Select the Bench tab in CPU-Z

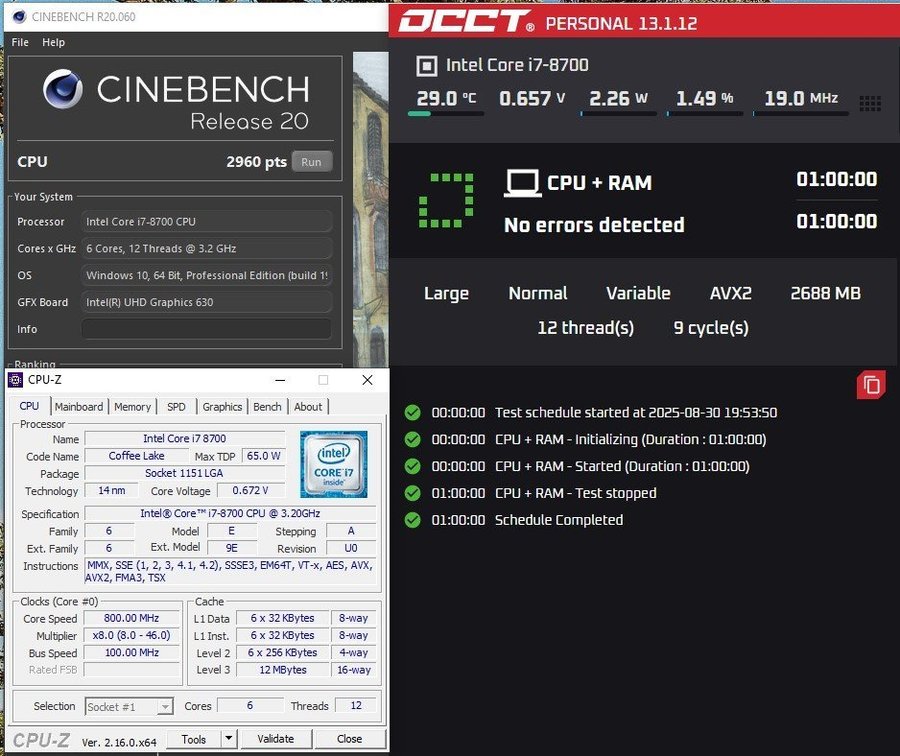point(267,406)
